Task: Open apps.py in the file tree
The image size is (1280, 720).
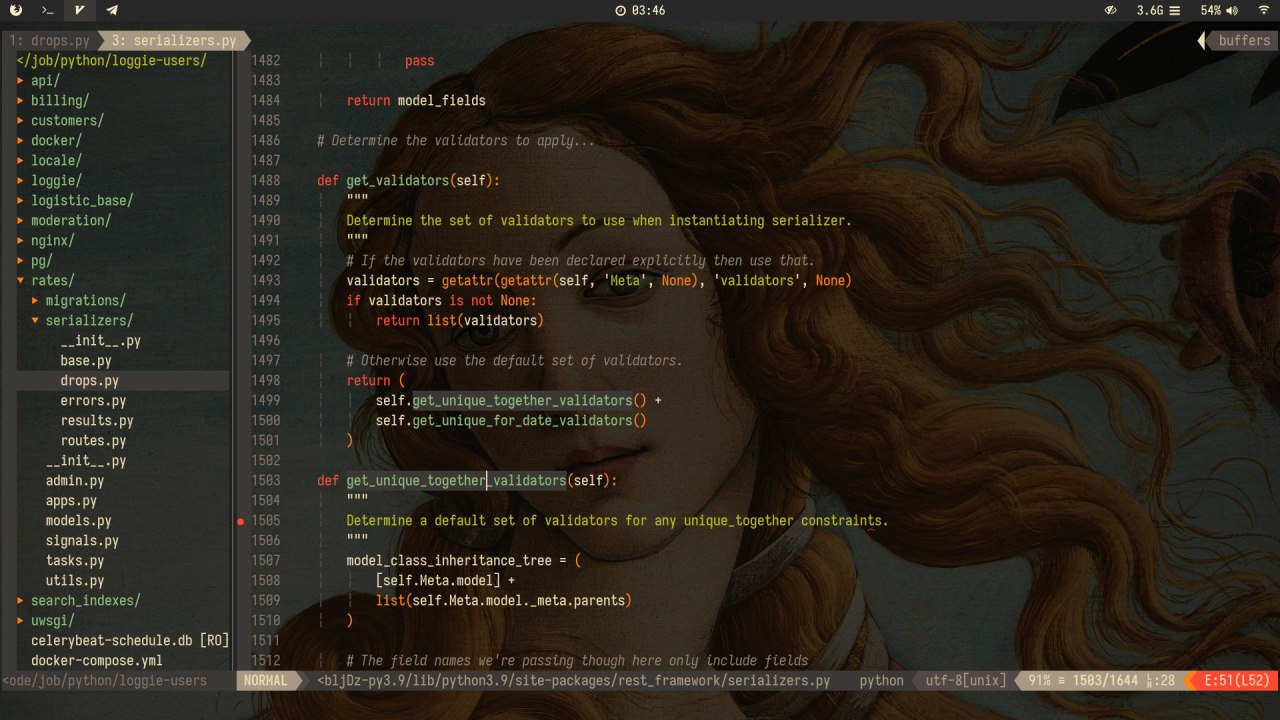Action: pyautogui.click(x=71, y=500)
